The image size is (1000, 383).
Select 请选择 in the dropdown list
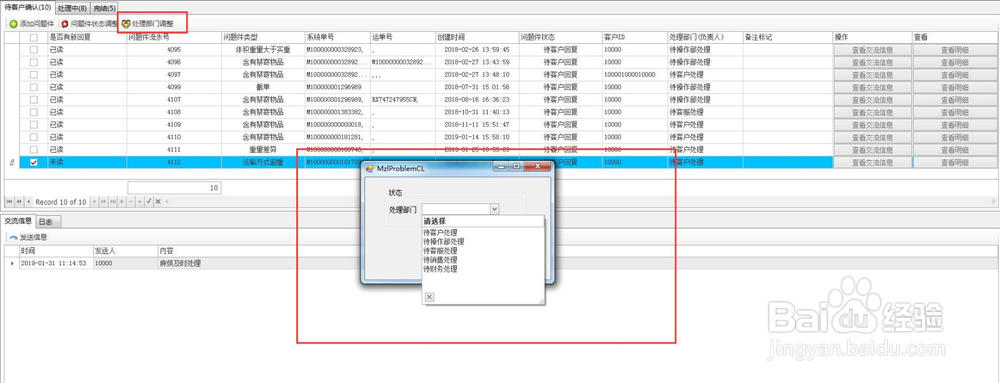pyautogui.click(x=483, y=222)
